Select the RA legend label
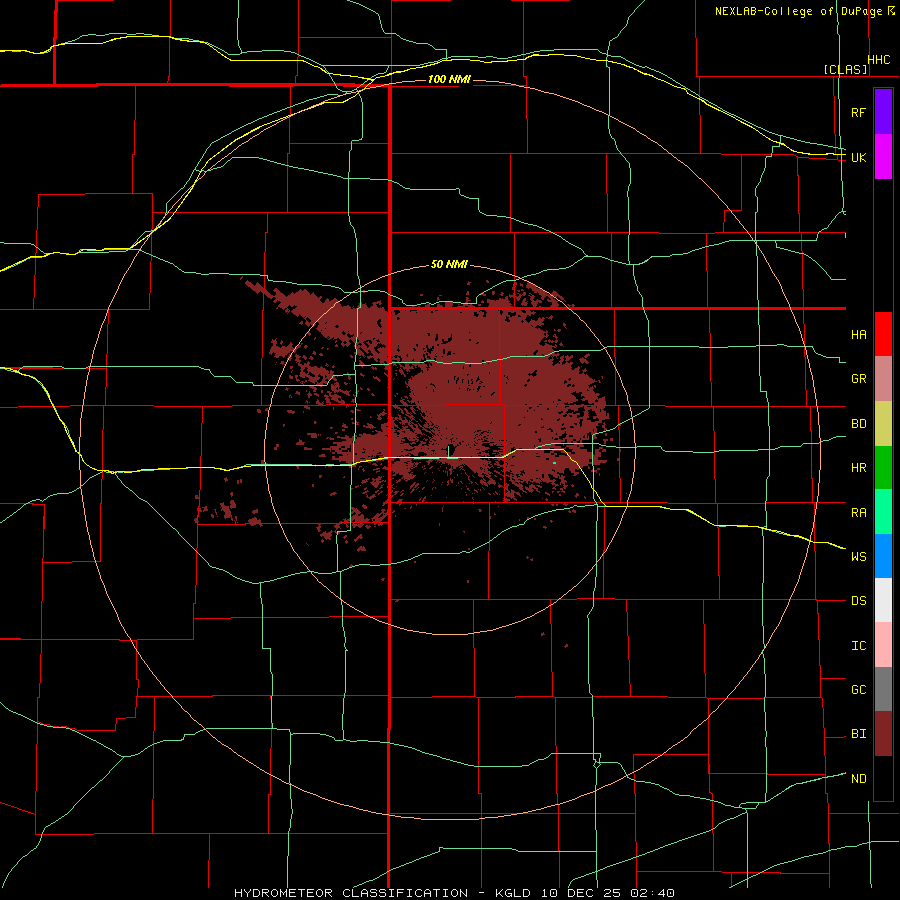 [x=858, y=513]
